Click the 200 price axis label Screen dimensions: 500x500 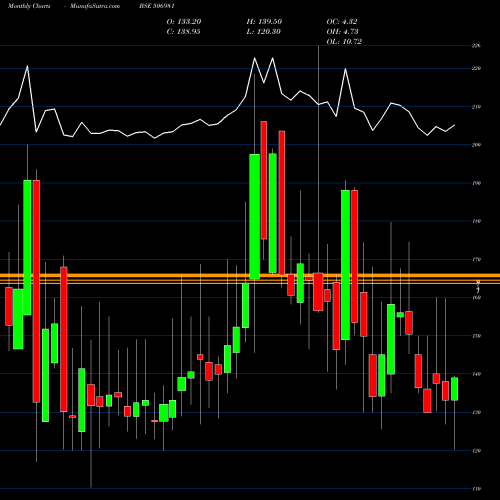coord(476,145)
